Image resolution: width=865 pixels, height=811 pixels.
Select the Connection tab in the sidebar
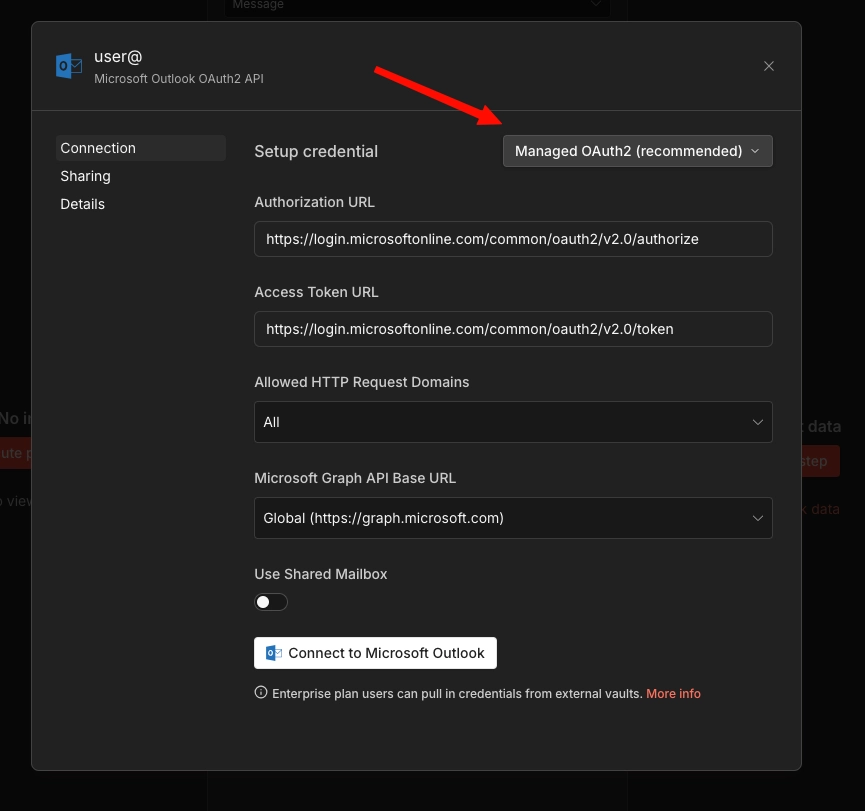[98, 148]
